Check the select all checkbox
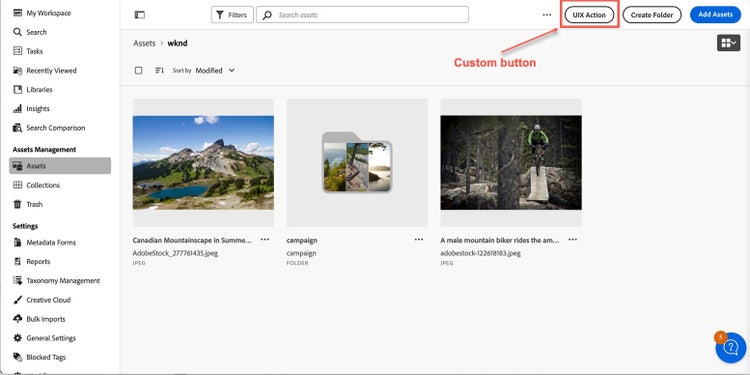The height and width of the screenshot is (375, 750). 139,70
